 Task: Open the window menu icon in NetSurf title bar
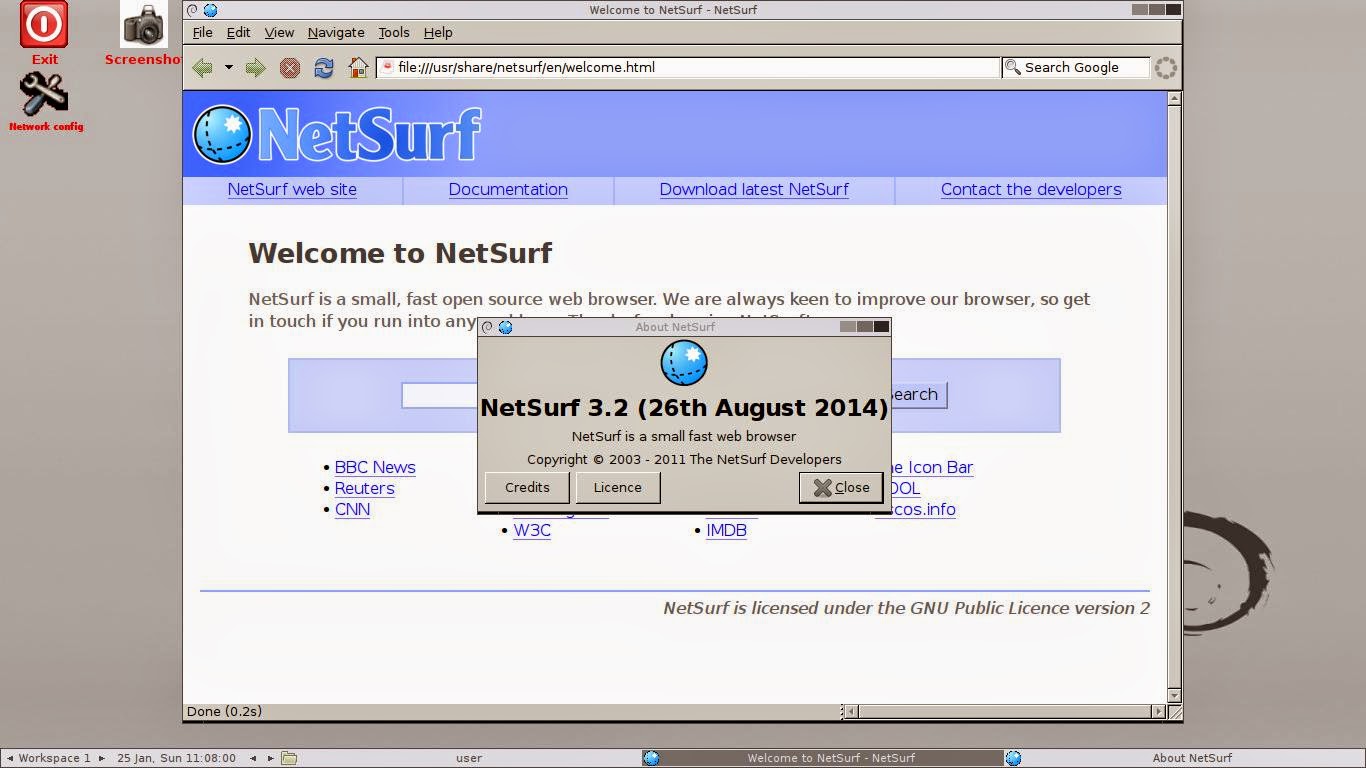click(x=193, y=10)
